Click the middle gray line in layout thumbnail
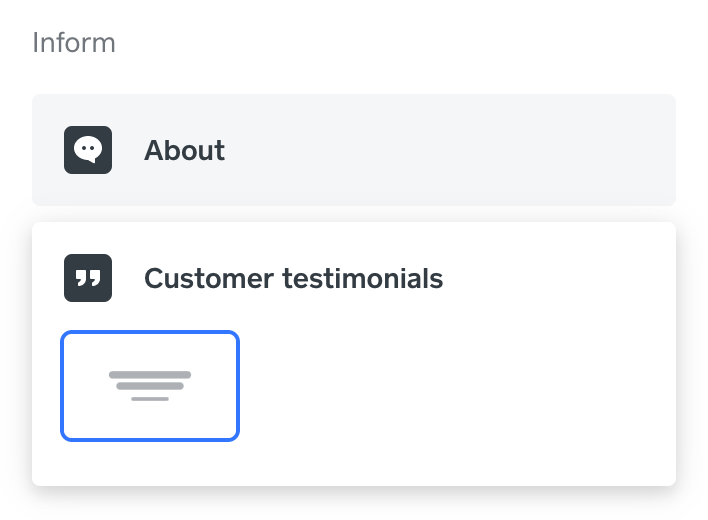 click(150, 386)
